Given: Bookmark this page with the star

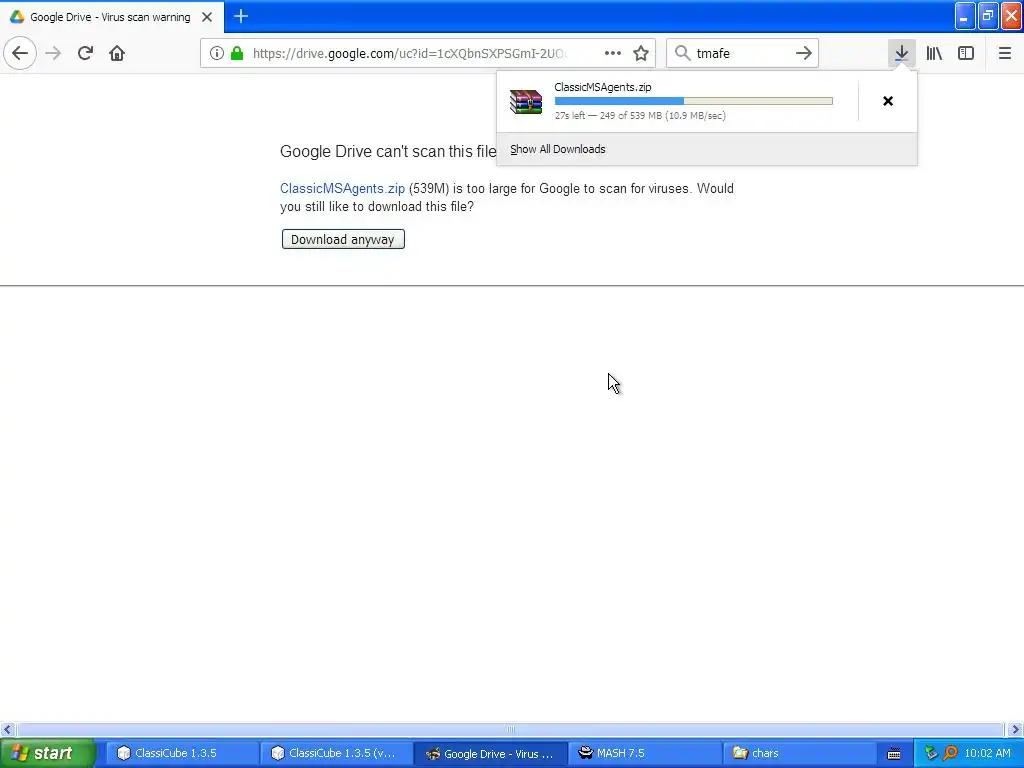Looking at the screenshot, I should (x=641, y=53).
